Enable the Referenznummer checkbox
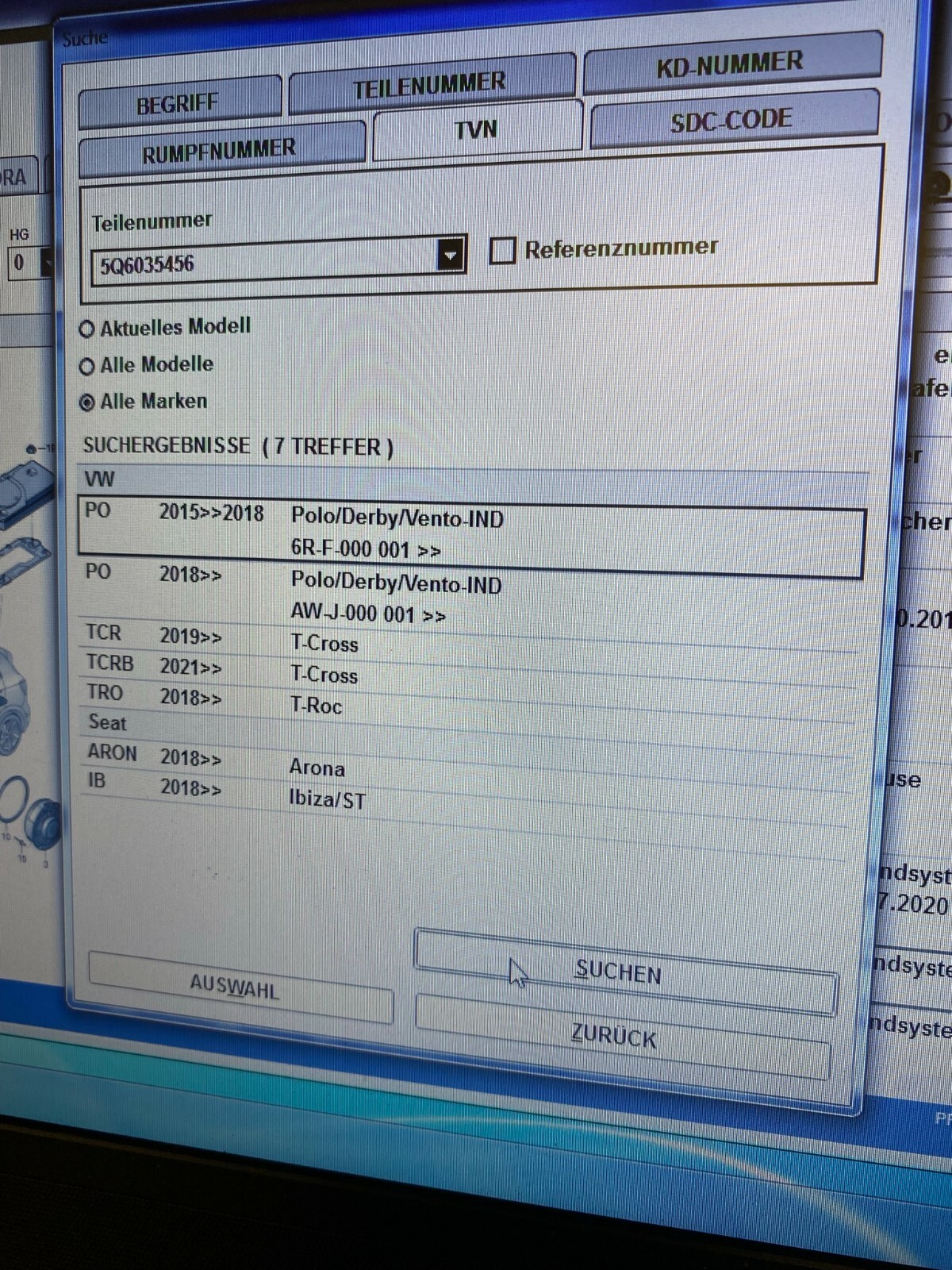 point(502,251)
